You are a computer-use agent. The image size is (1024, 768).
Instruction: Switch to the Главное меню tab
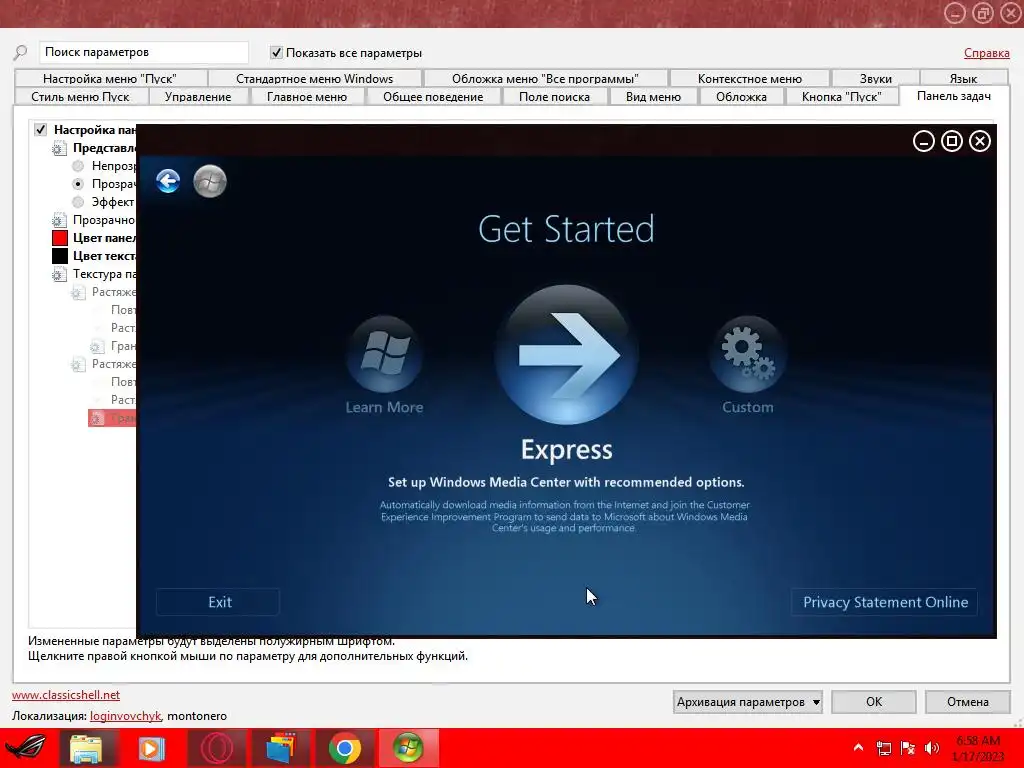point(307,97)
